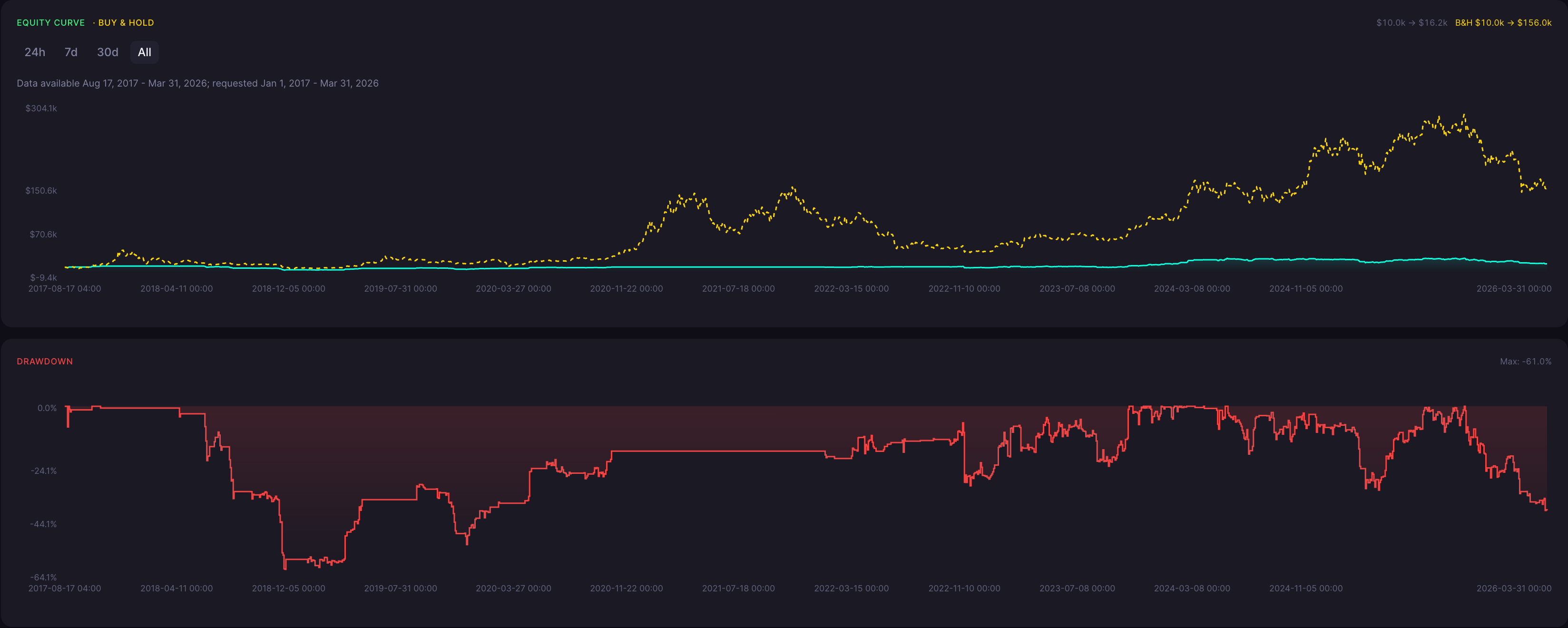Click equity chart 2024-11-05 00:00 date label
Viewport: 1568px width, 628px height.
[1306, 288]
